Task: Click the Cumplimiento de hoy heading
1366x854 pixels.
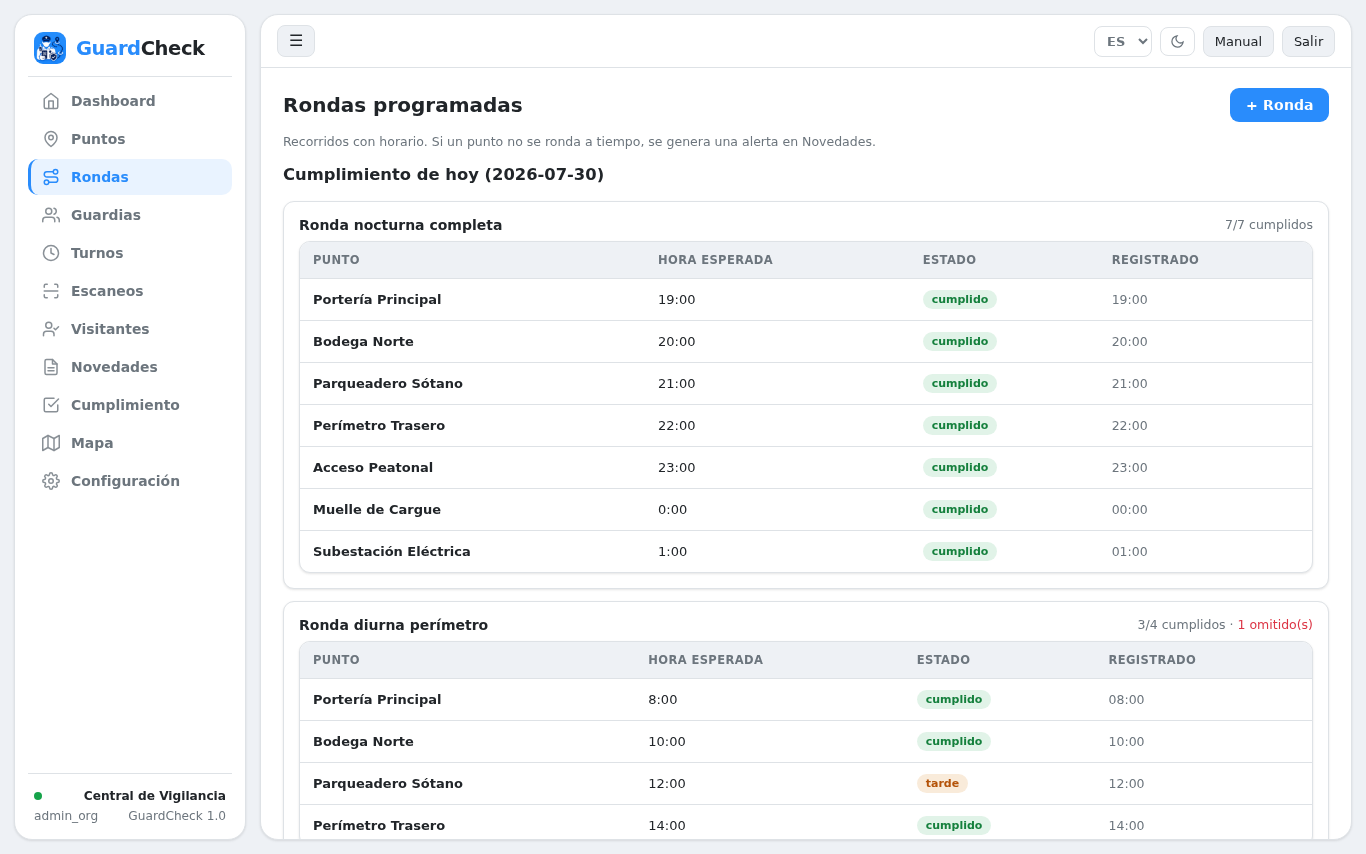Action: click(444, 174)
